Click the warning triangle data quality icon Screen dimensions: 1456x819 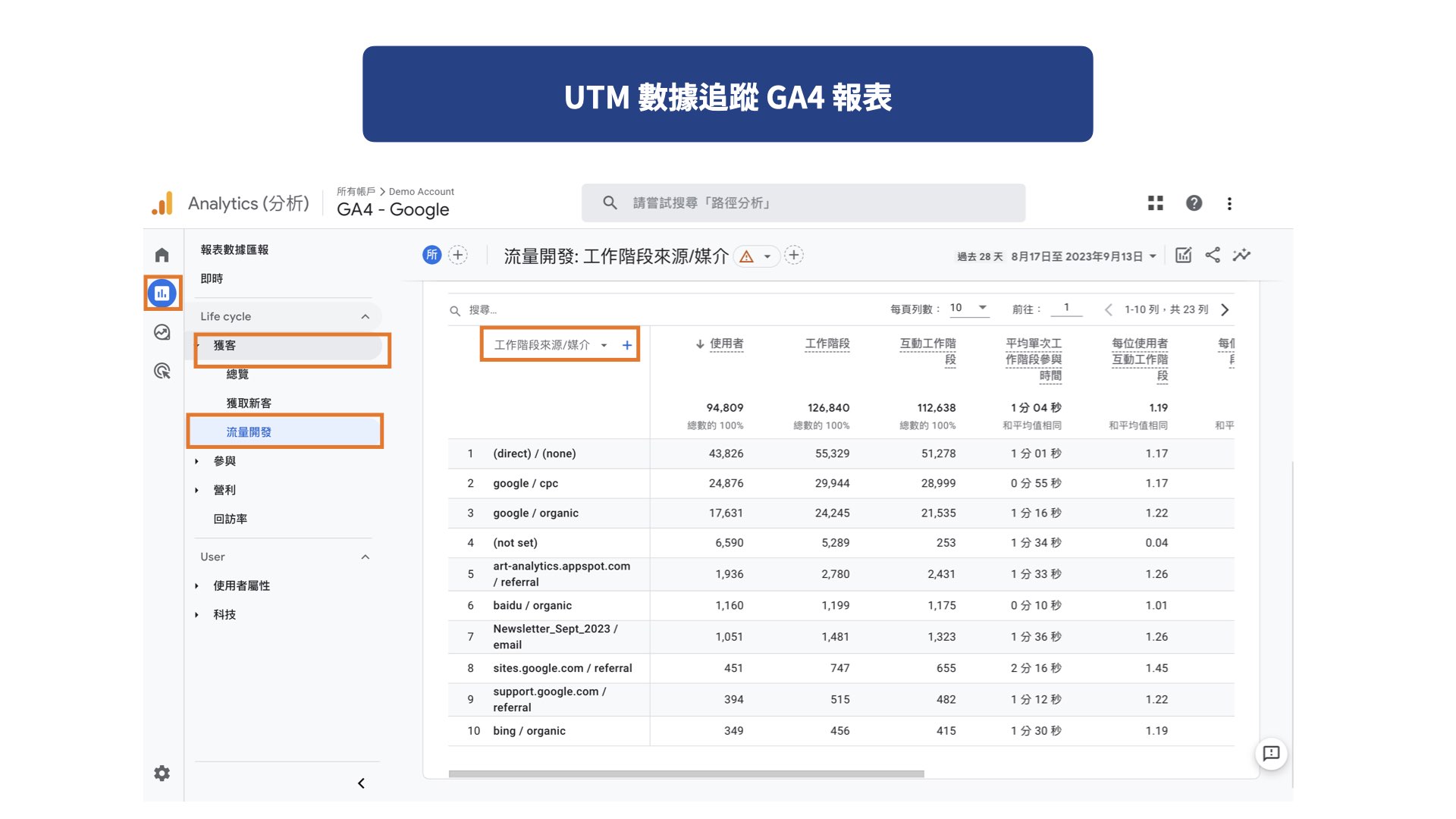pyautogui.click(x=746, y=256)
